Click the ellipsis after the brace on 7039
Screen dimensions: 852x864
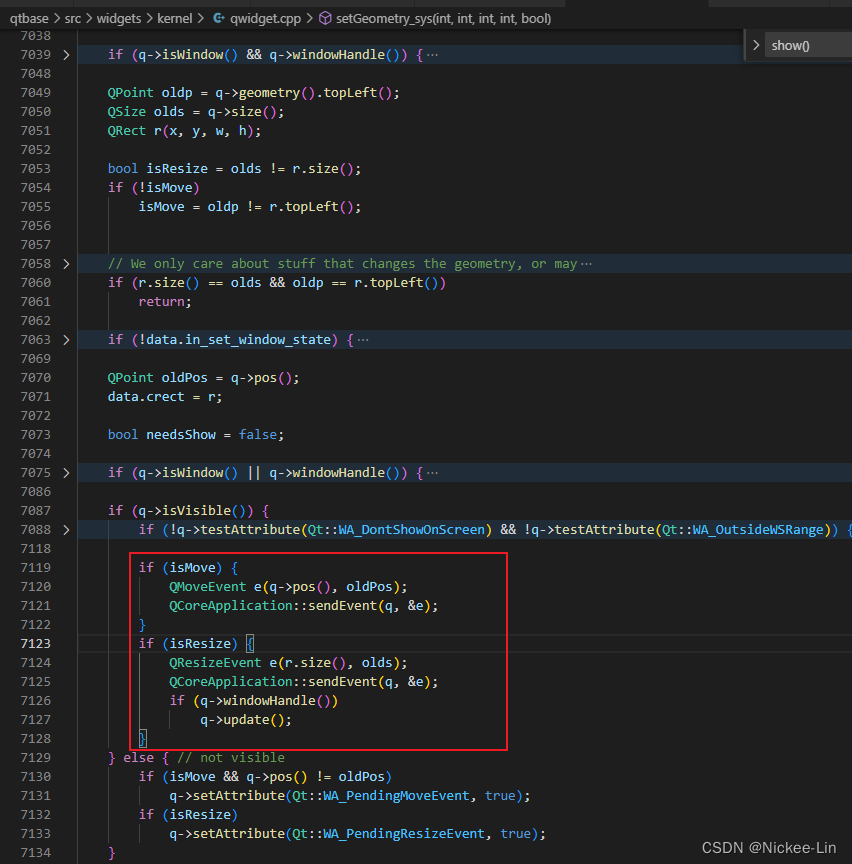point(432,54)
